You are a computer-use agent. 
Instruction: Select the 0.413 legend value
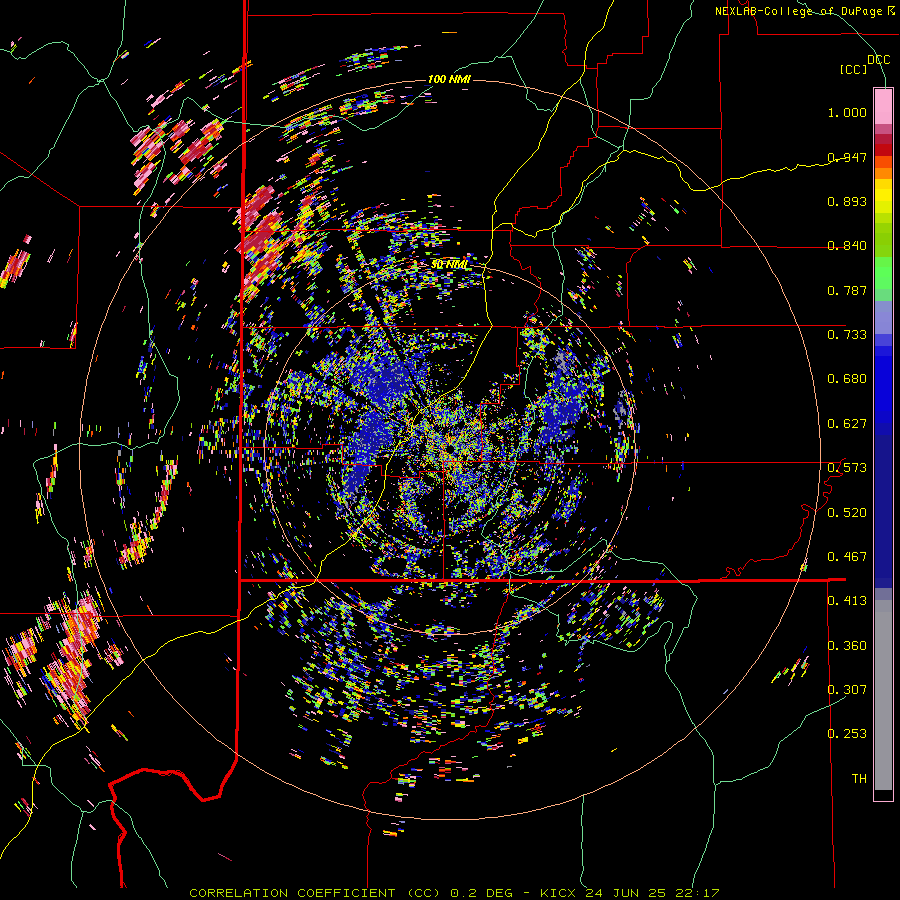tap(847, 601)
